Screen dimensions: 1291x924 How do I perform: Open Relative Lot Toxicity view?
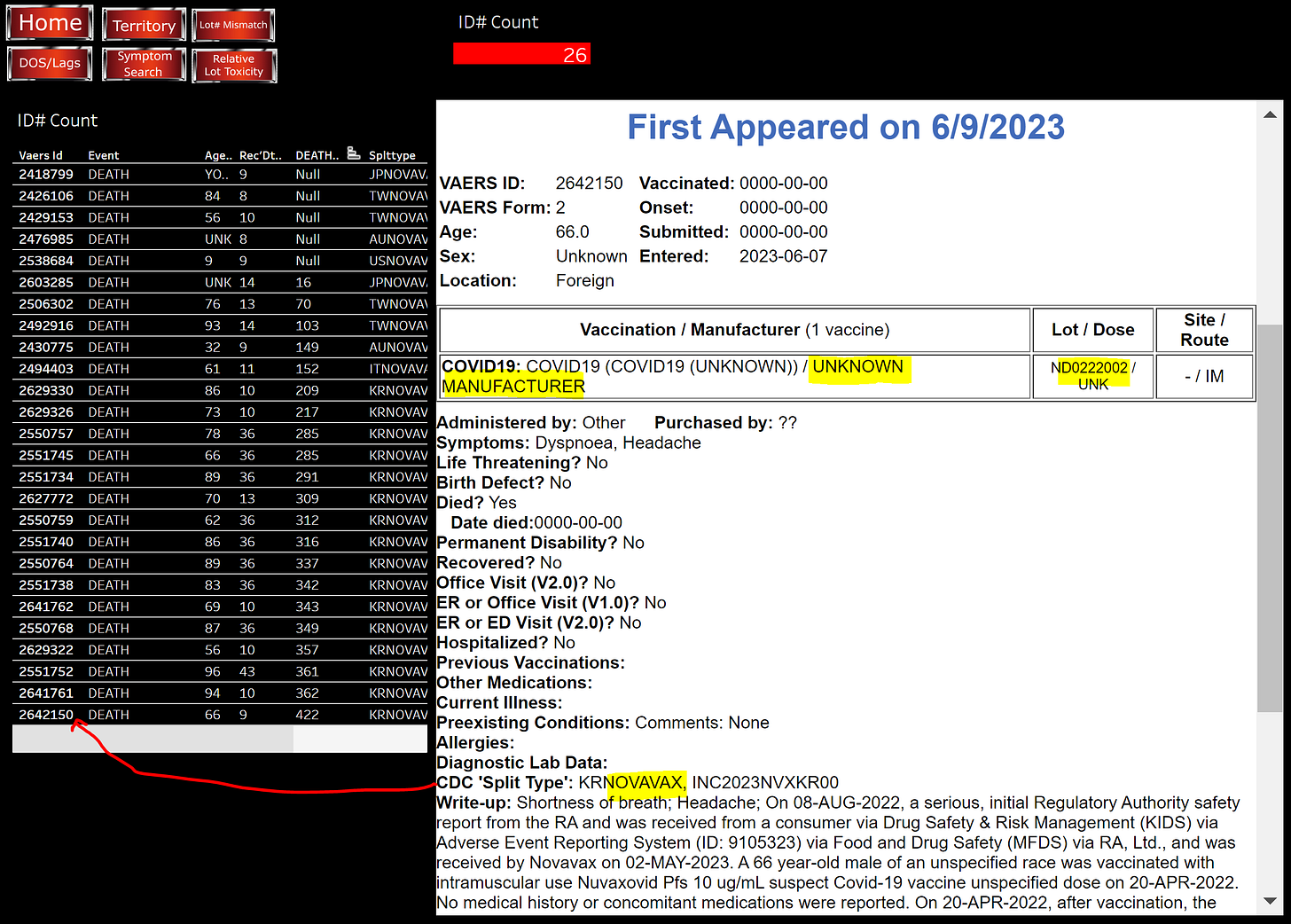(x=234, y=65)
